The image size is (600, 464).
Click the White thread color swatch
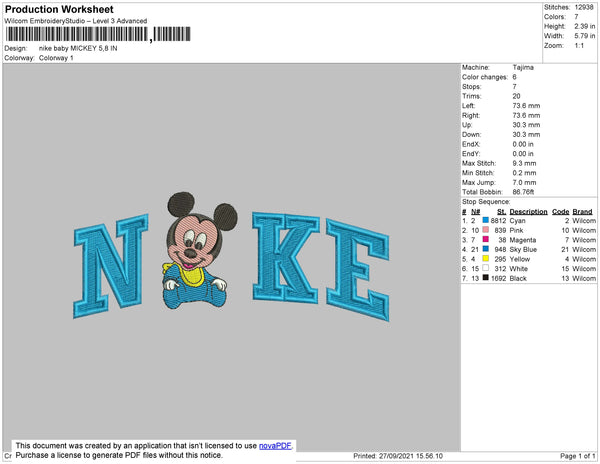pos(486,268)
